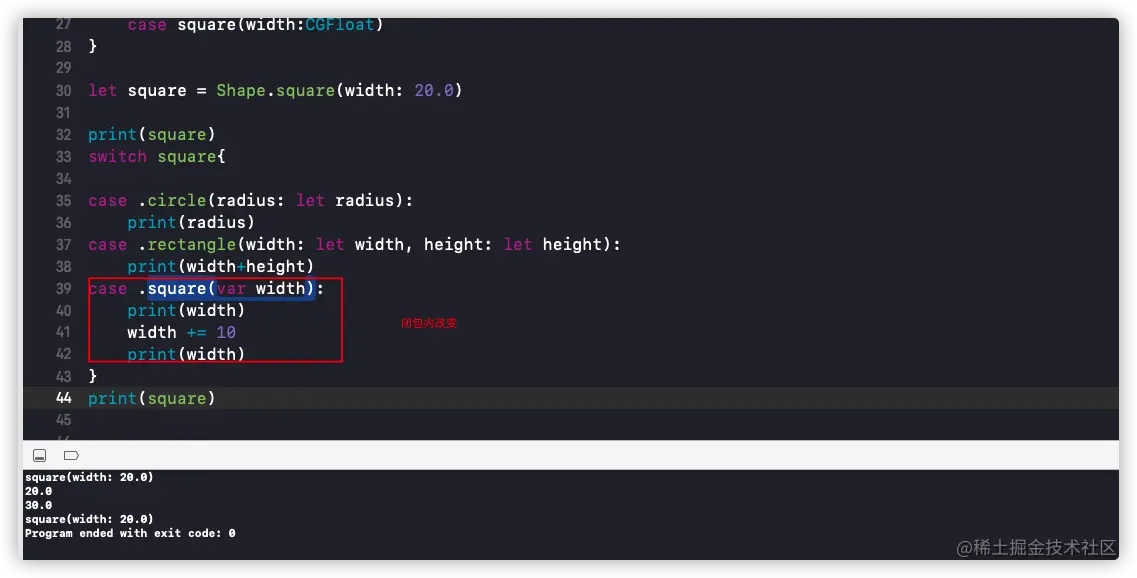Screen dimensions: 1137x578
Task: Click 'print(square)' on line 32
Action: 152,135
